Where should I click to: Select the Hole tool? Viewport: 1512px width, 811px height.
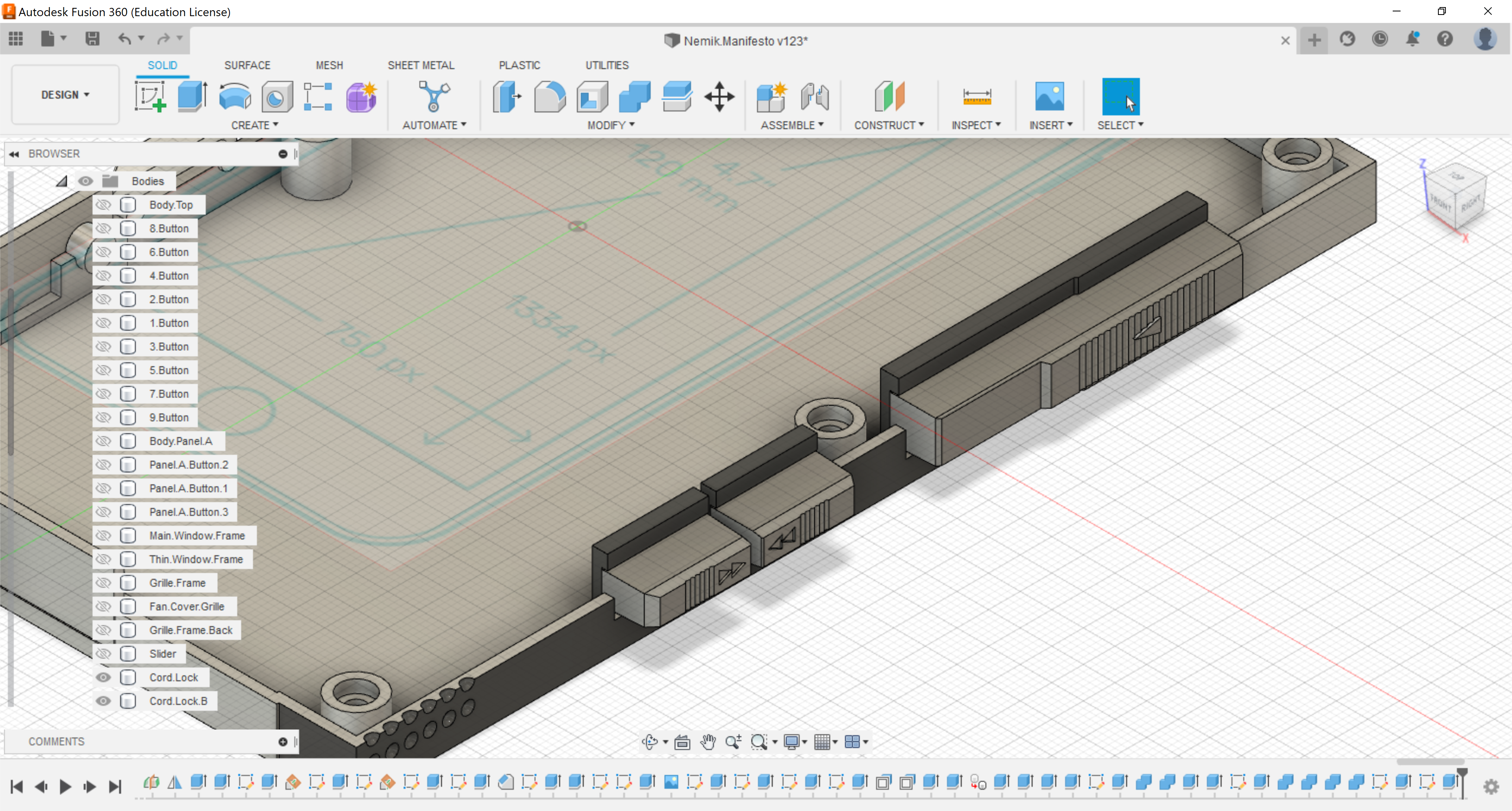[276, 97]
